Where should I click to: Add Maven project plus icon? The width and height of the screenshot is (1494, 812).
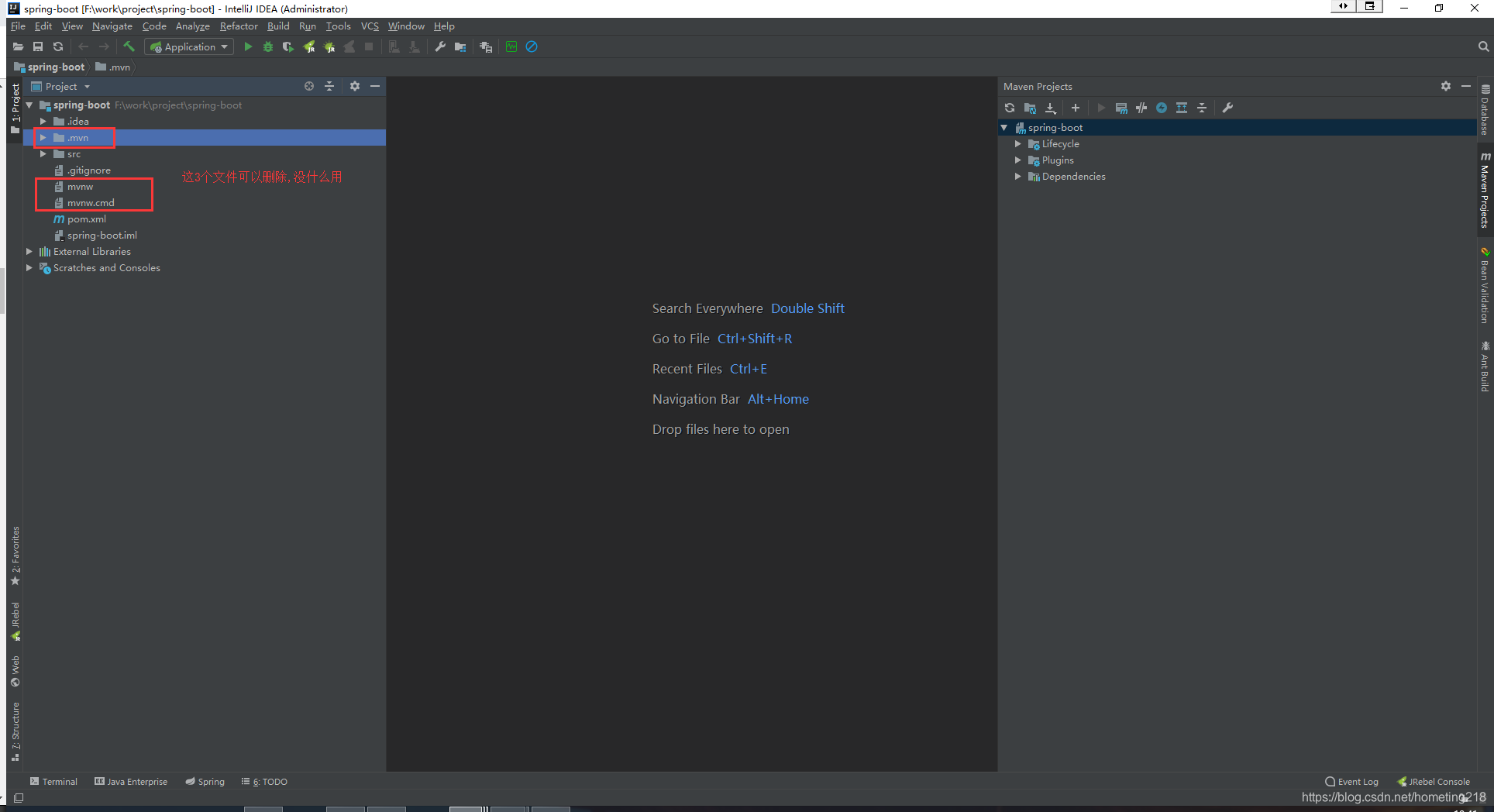pyautogui.click(x=1076, y=108)
